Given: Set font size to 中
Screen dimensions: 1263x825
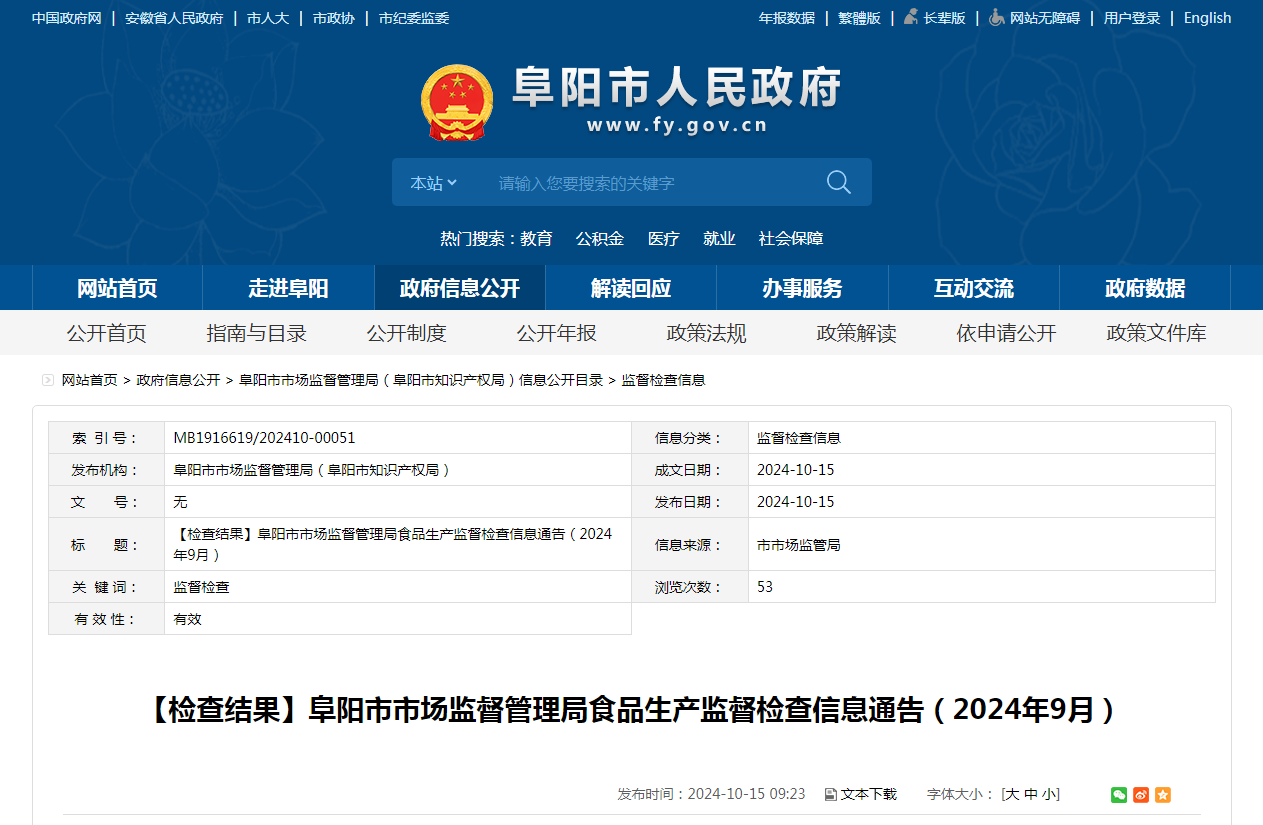Looking at the screenshot, I should pyautogui.click(x=1030, y=794).
